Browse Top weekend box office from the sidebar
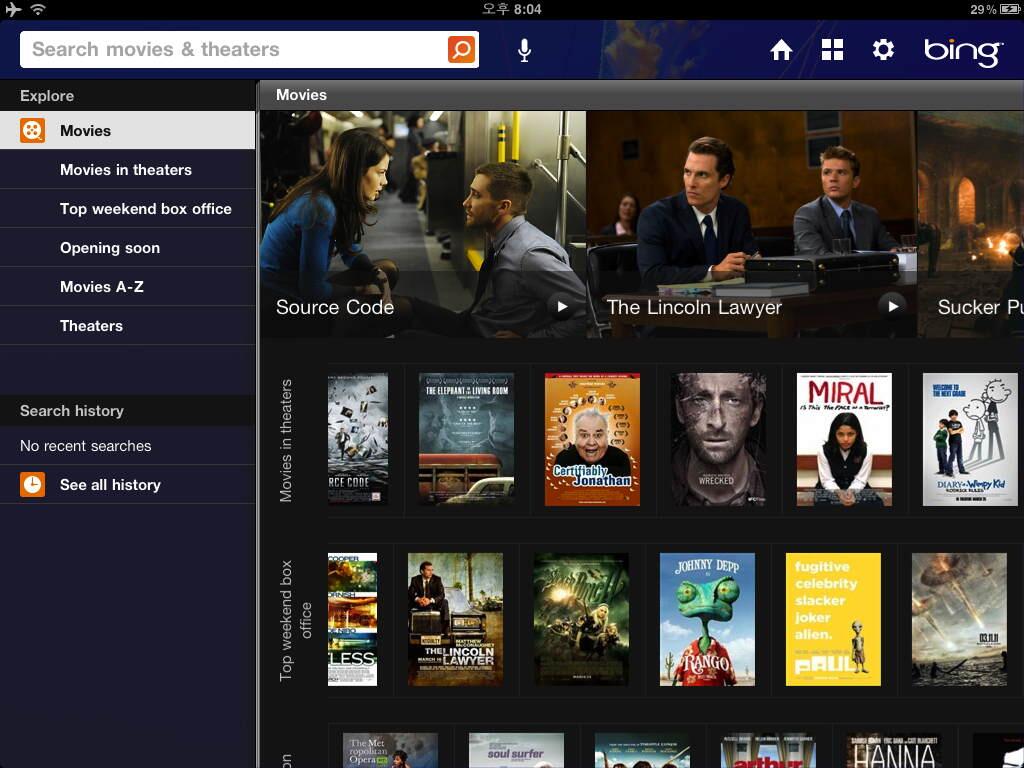This screenshot has height=768, width=1024. pyautogui.click(x=145, y=209)
